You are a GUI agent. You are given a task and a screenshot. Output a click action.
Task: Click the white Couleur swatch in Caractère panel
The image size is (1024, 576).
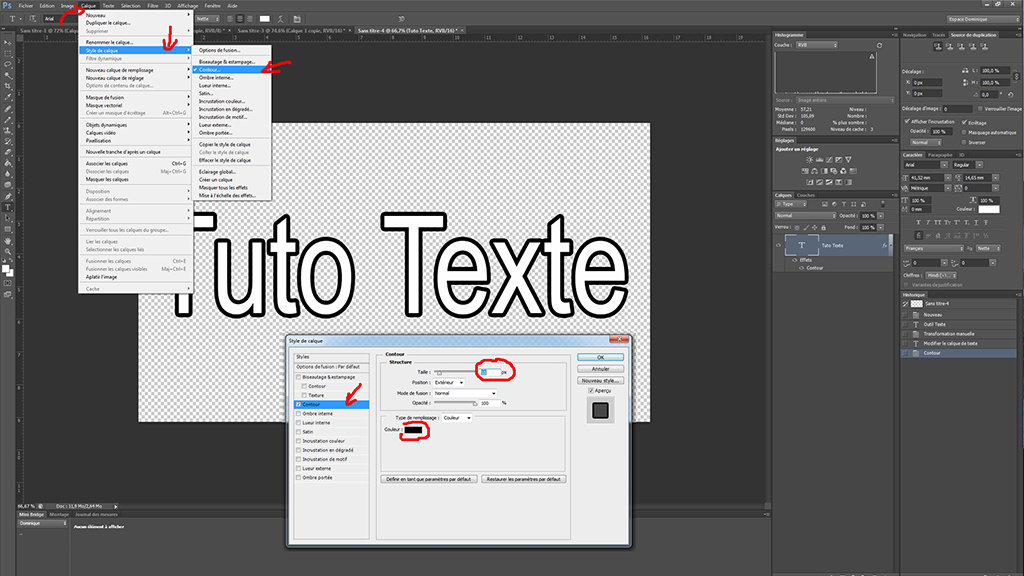989,209
